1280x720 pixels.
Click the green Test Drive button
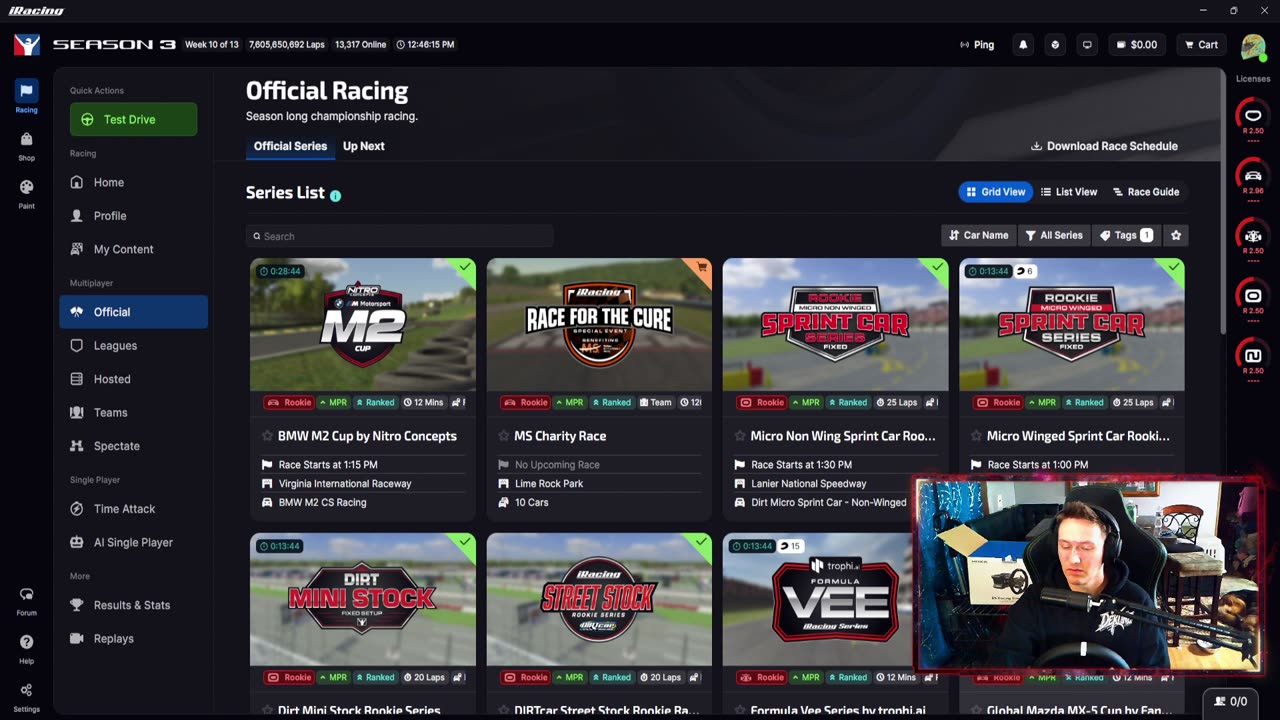tap(133, 119)
